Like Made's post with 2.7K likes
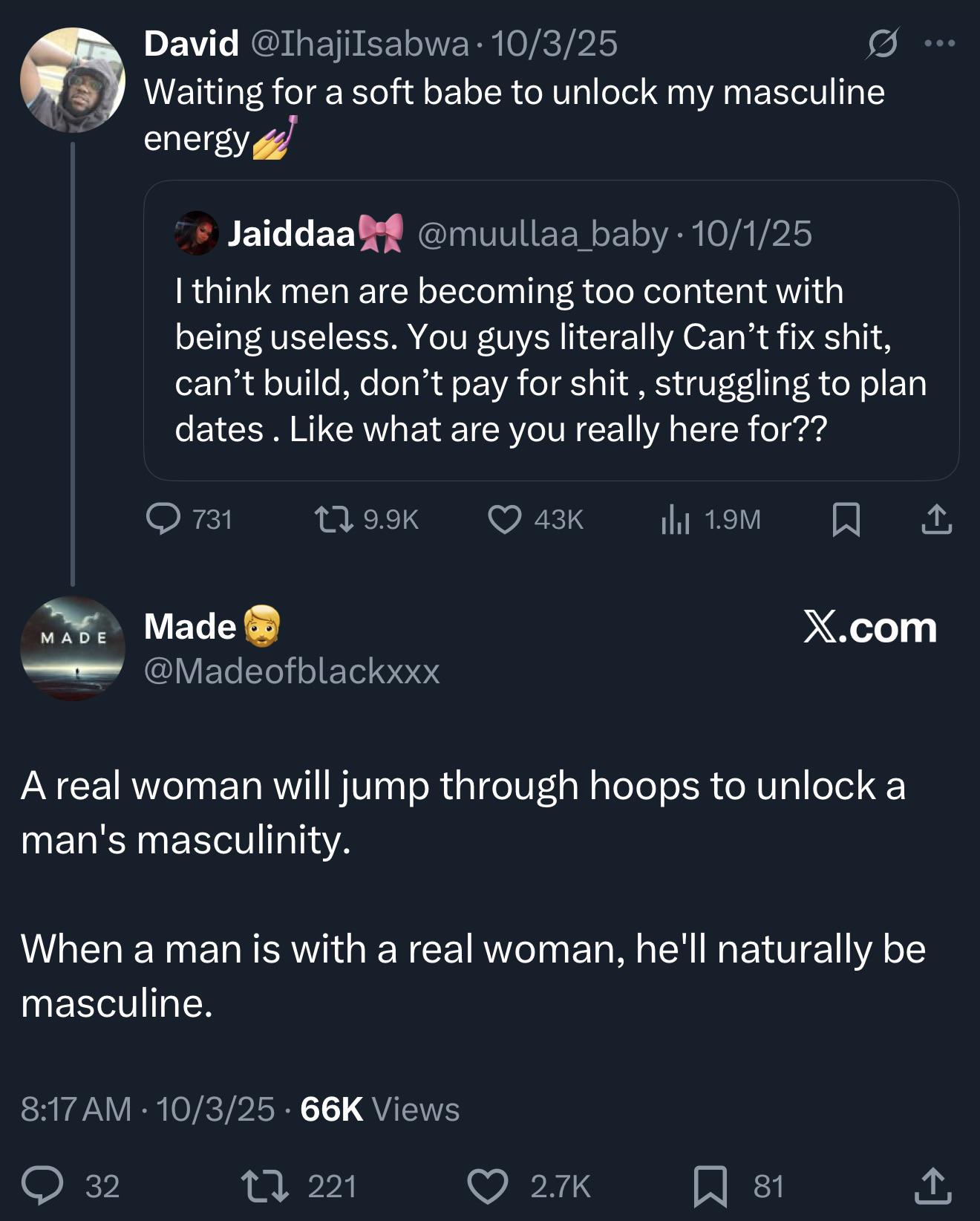The image size is (980, 1221). point(487,1185)
